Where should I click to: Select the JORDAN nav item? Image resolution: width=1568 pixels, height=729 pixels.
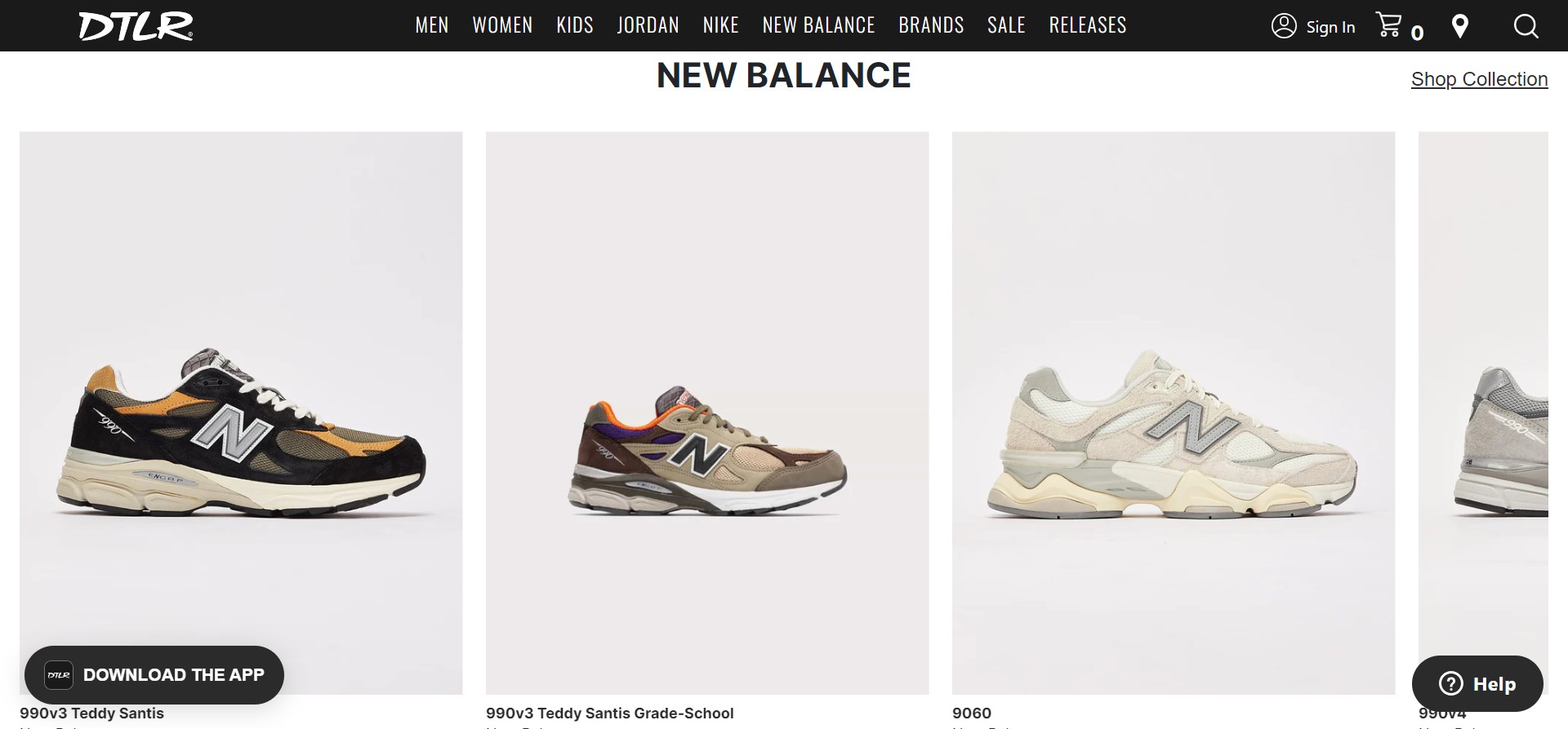tap(648, 25)
